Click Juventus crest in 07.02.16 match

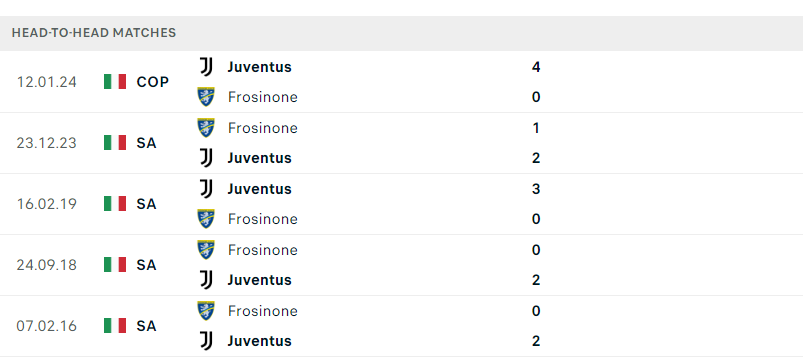(x=206, y=341)
